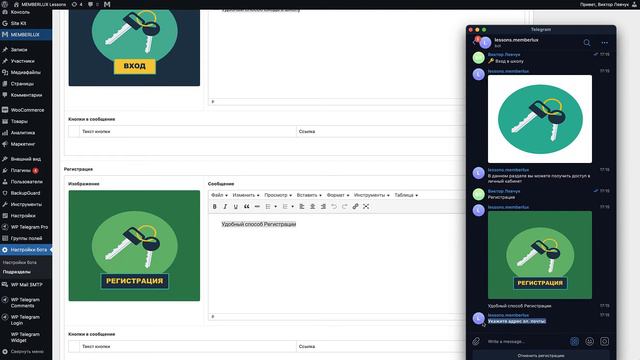Open Плагины in sidebar
Image resolution: width=640 pixels, height=360 pixels.
26,170
